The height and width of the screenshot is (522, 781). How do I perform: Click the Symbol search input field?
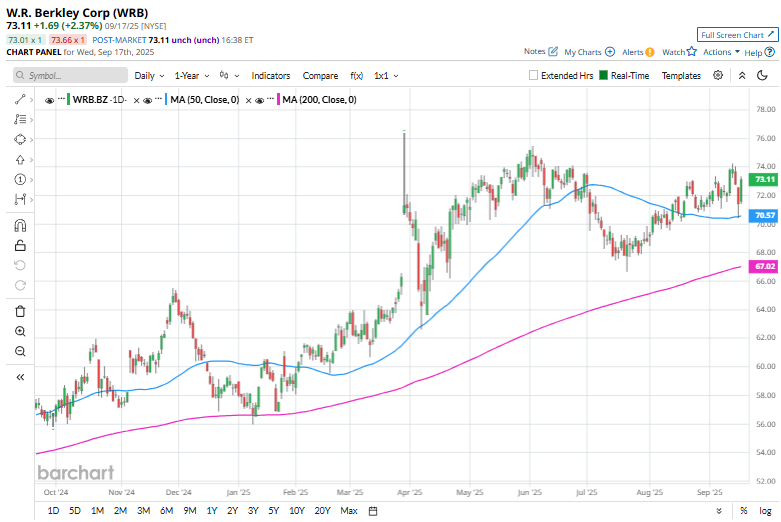70,75
